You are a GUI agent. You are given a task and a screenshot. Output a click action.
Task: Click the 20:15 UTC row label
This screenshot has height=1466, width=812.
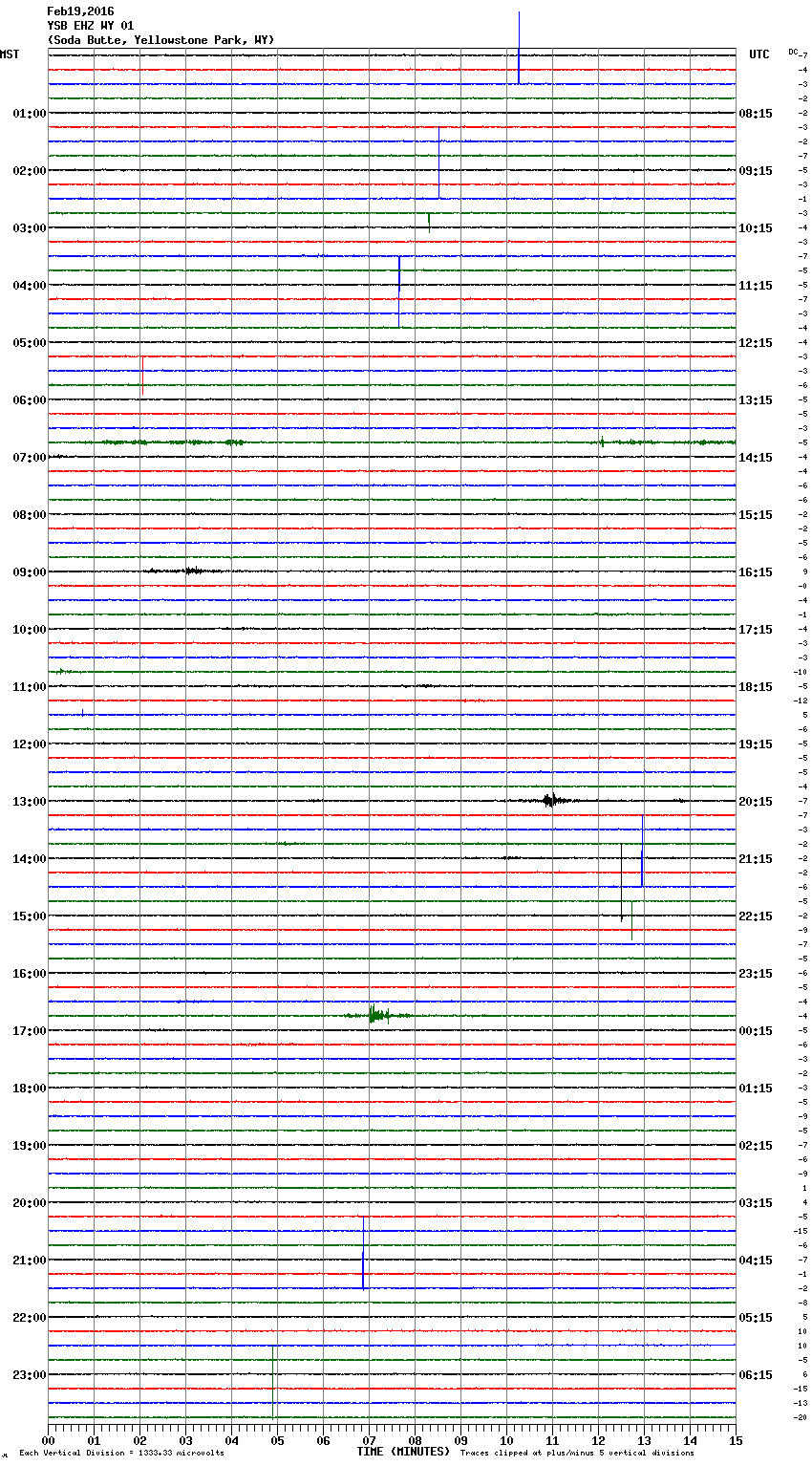click(756, 802)
